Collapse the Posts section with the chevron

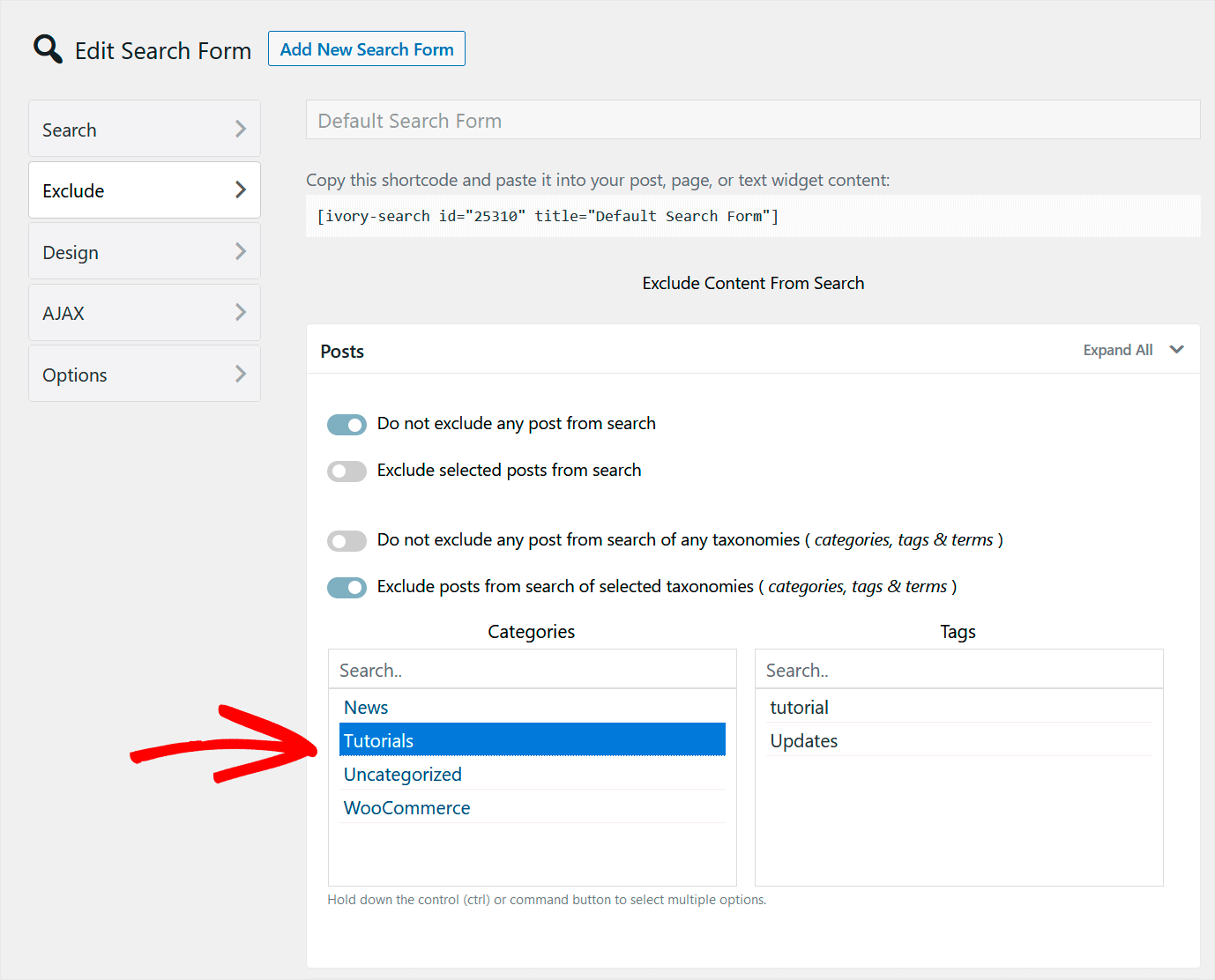point(1176,350)
